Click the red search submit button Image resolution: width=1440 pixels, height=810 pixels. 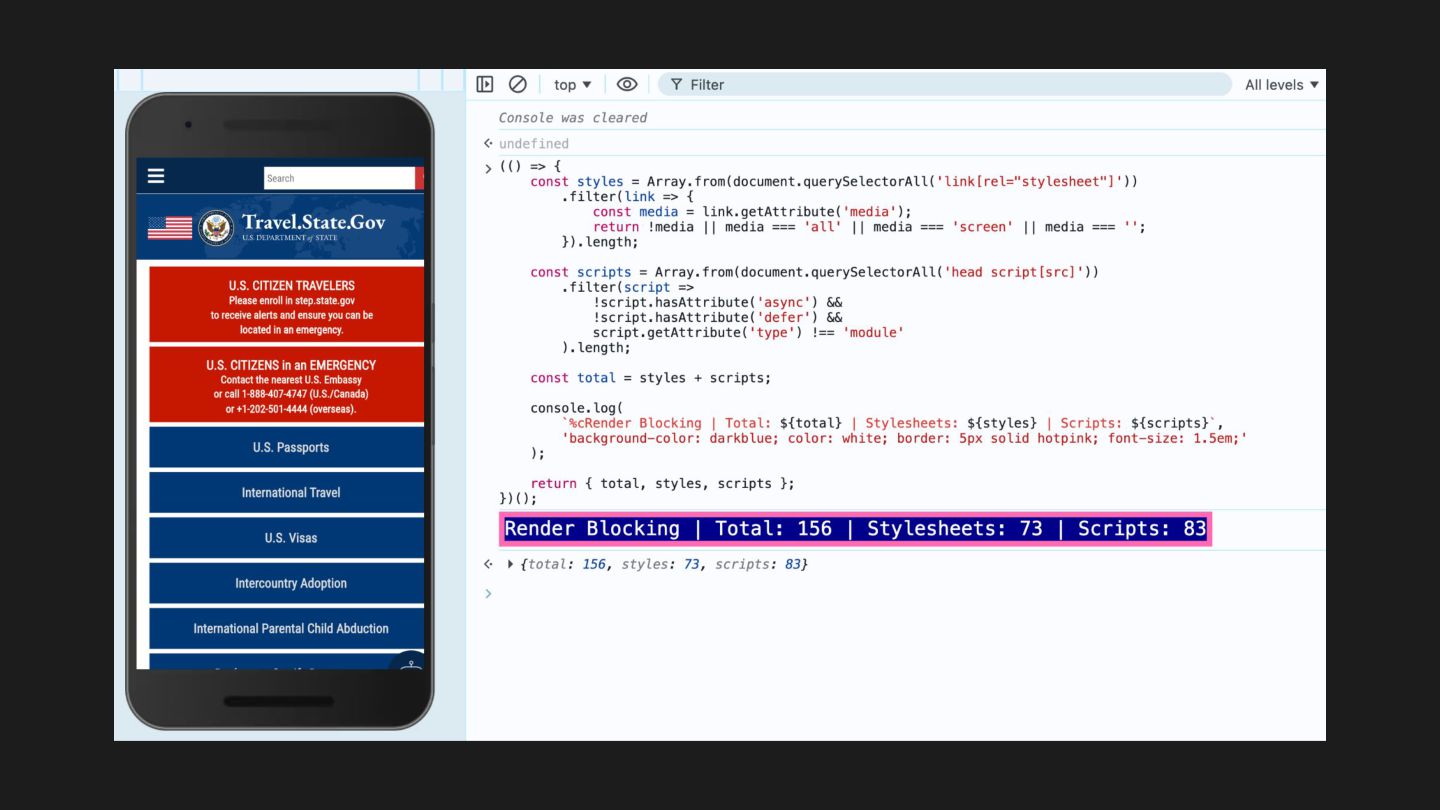coord(420,178)
